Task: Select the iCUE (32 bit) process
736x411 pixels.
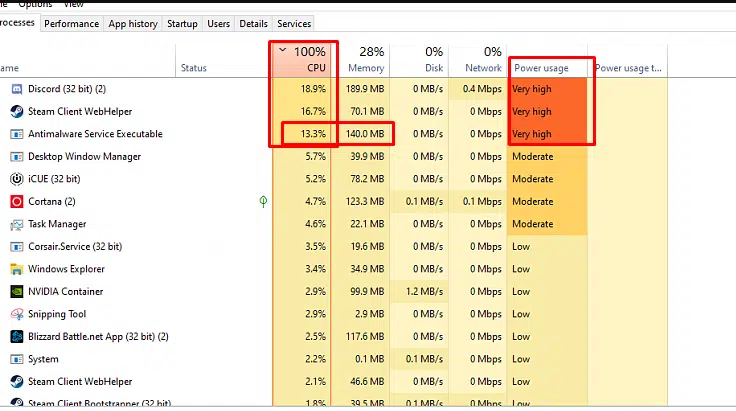Action: [x=54, y=179]
